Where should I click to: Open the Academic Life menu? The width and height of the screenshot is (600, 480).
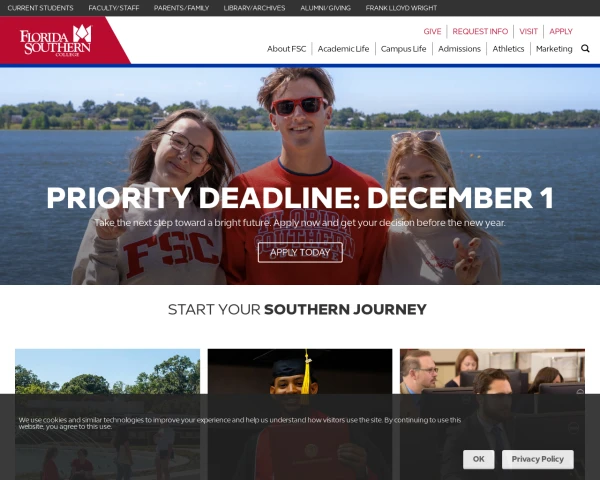[x=343, y=49]
